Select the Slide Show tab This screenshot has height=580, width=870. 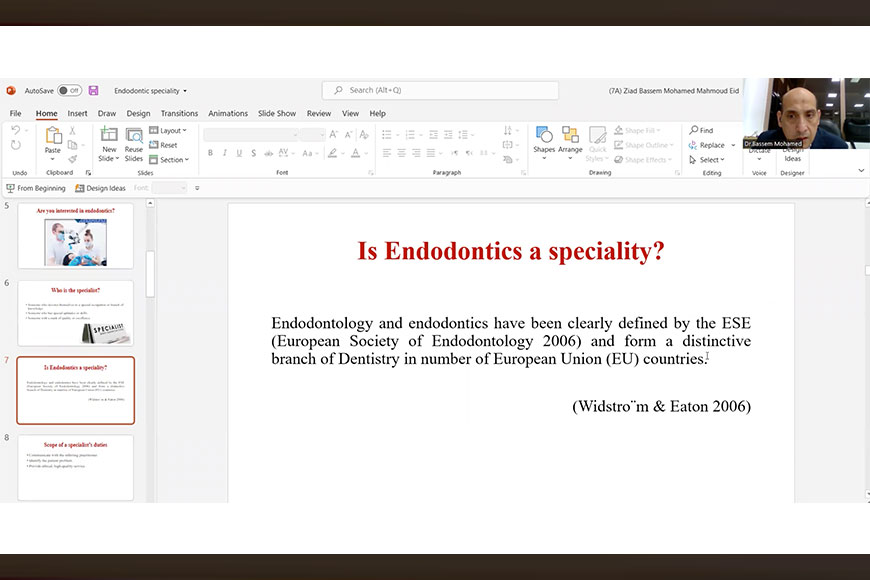(x=277, y=113)
